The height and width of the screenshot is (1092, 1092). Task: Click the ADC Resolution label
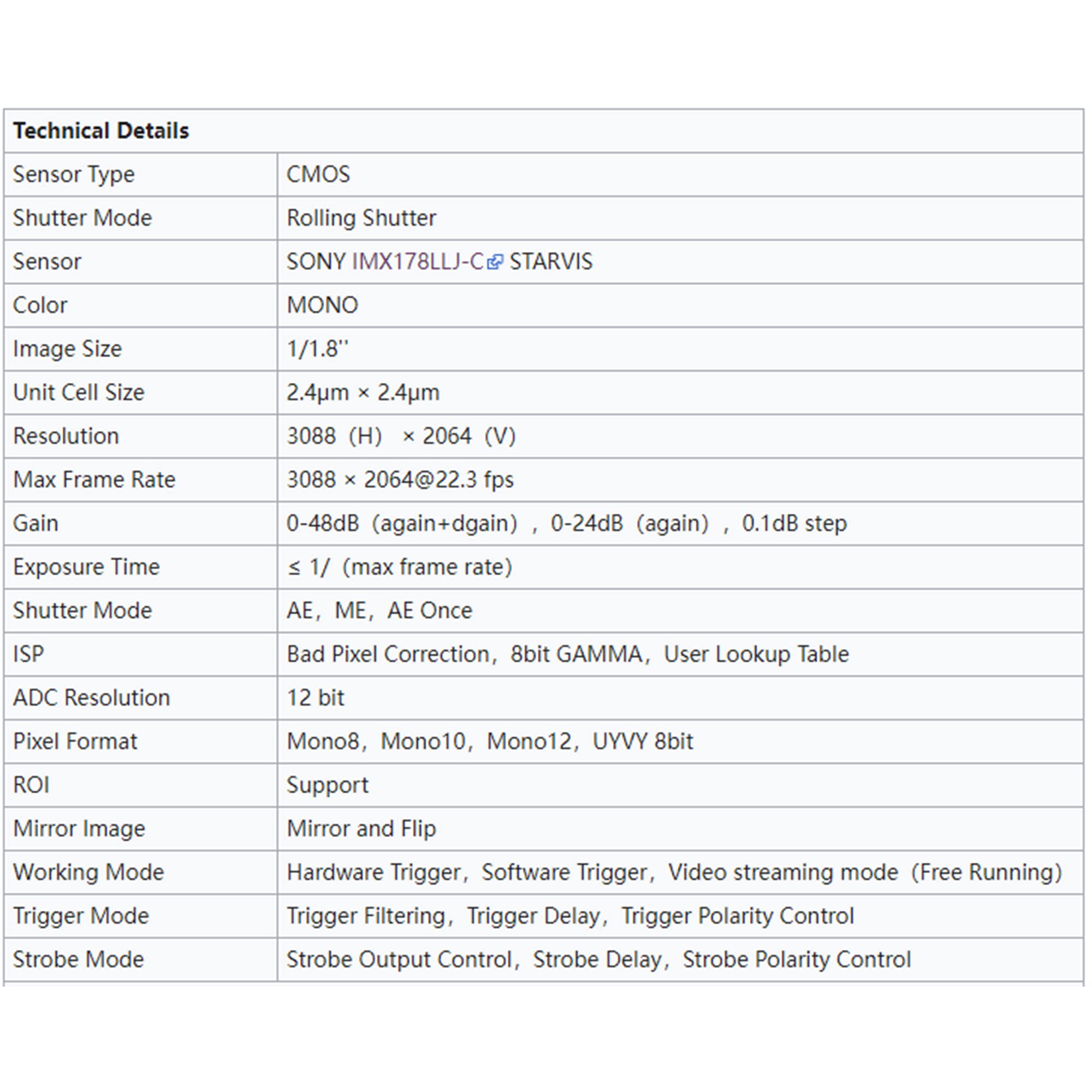(x=92, y=698)
